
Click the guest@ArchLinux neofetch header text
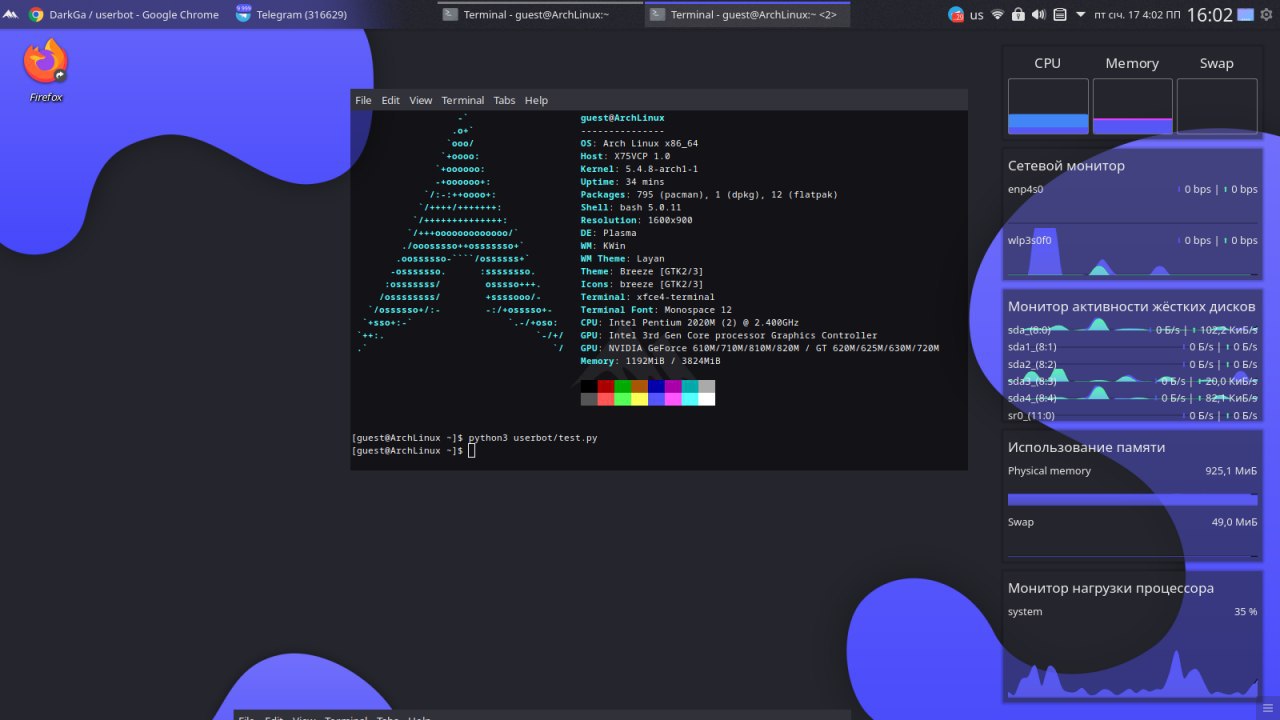click(x=622, y=118)
